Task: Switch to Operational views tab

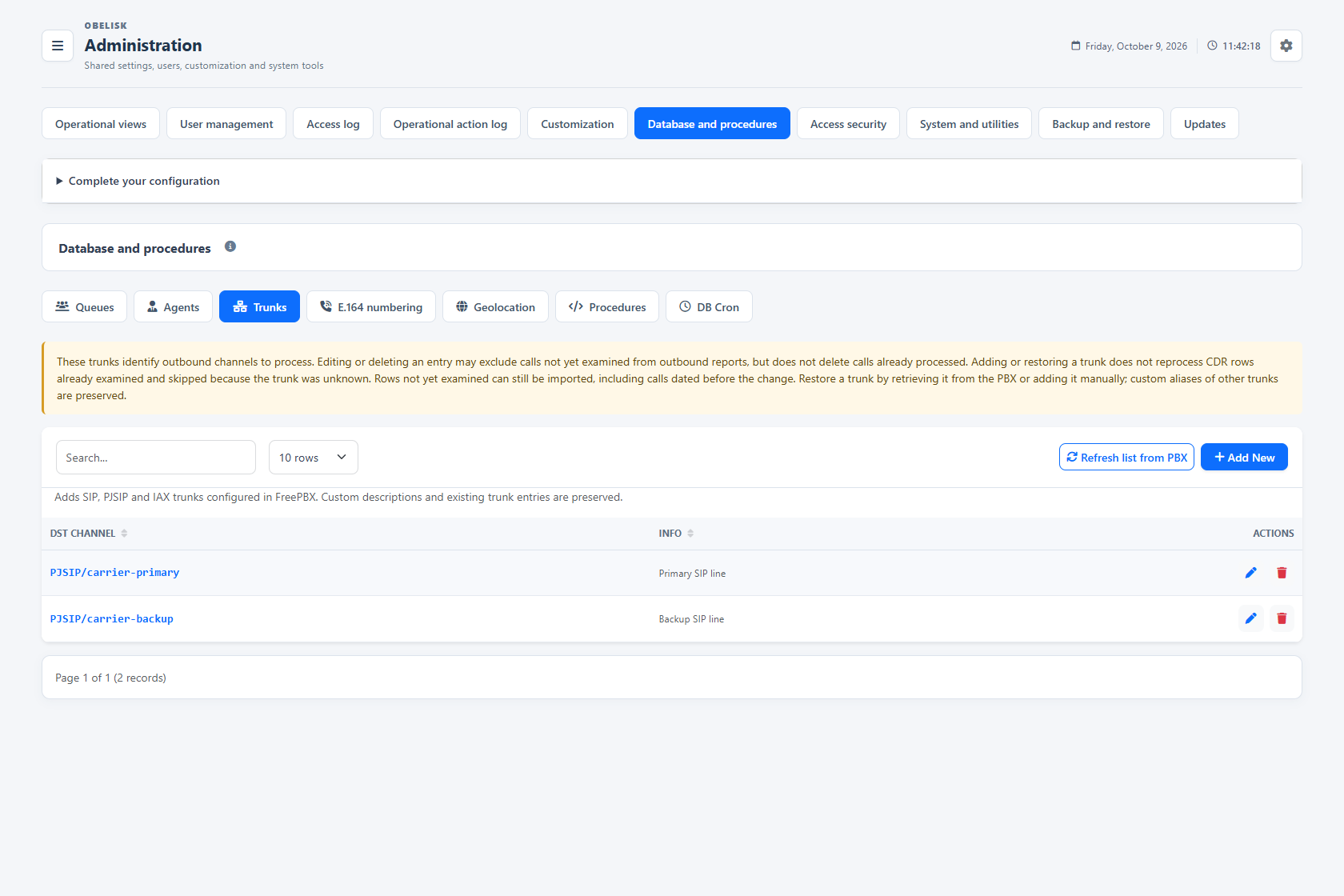Action: click(101, 123)
